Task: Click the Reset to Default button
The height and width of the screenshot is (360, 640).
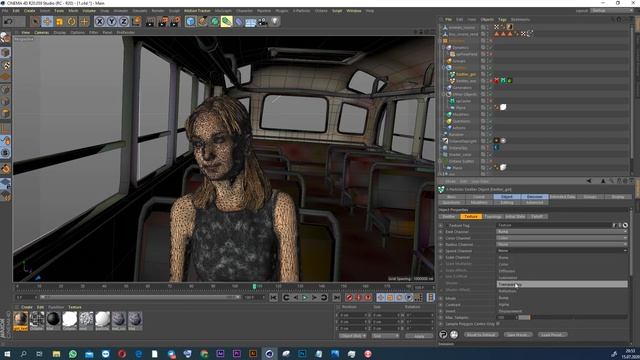Action: [481, 335]
